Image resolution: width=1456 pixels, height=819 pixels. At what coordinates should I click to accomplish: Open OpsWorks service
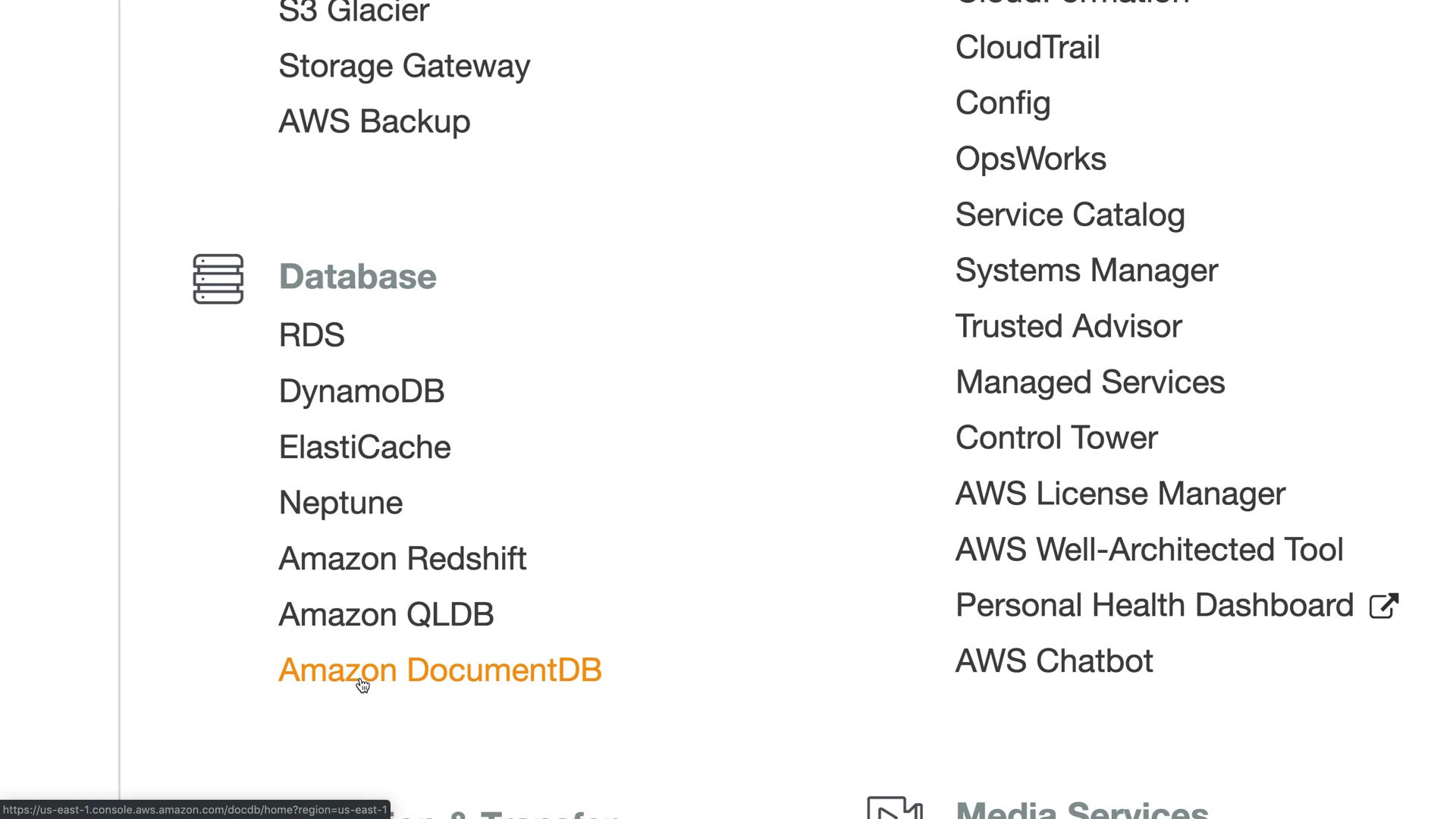[1031, 159]
